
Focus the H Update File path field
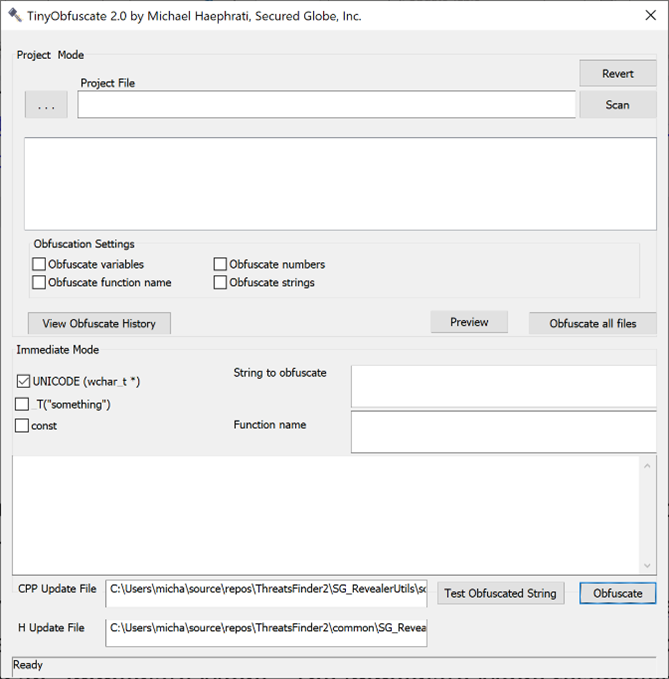266,633
